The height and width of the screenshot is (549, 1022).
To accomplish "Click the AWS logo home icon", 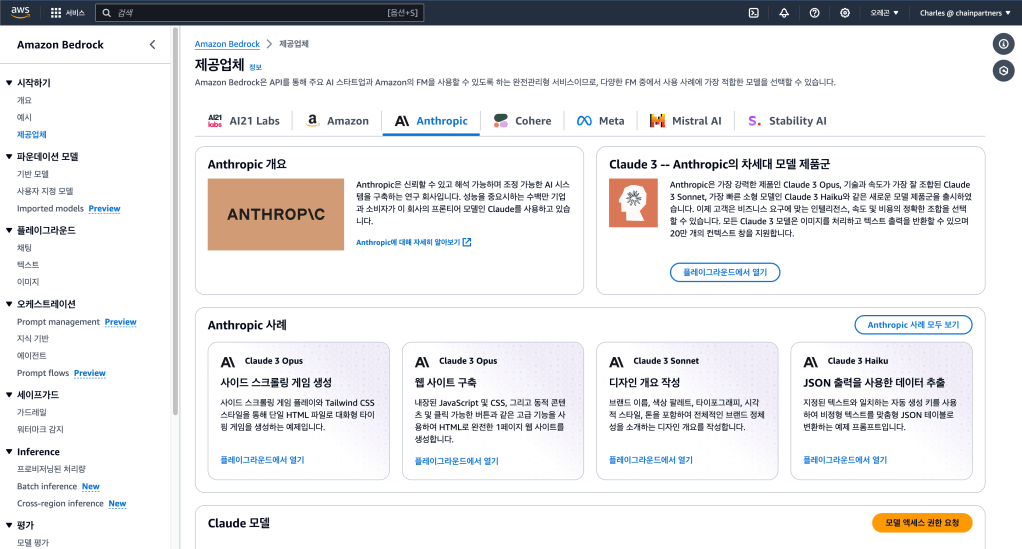I will [x=20, y=12].
